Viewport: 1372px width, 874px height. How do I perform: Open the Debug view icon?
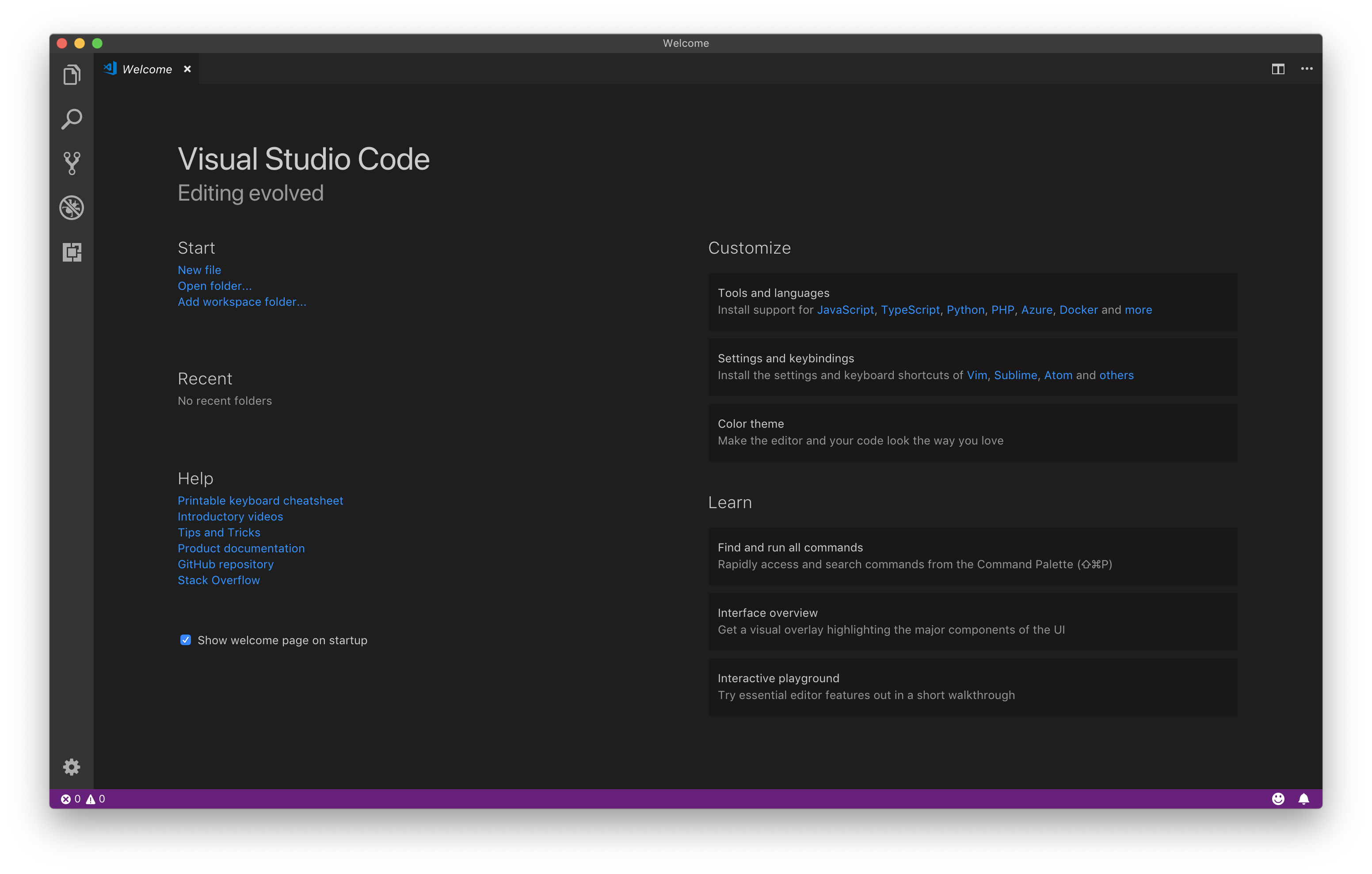[x=72, y=207]
